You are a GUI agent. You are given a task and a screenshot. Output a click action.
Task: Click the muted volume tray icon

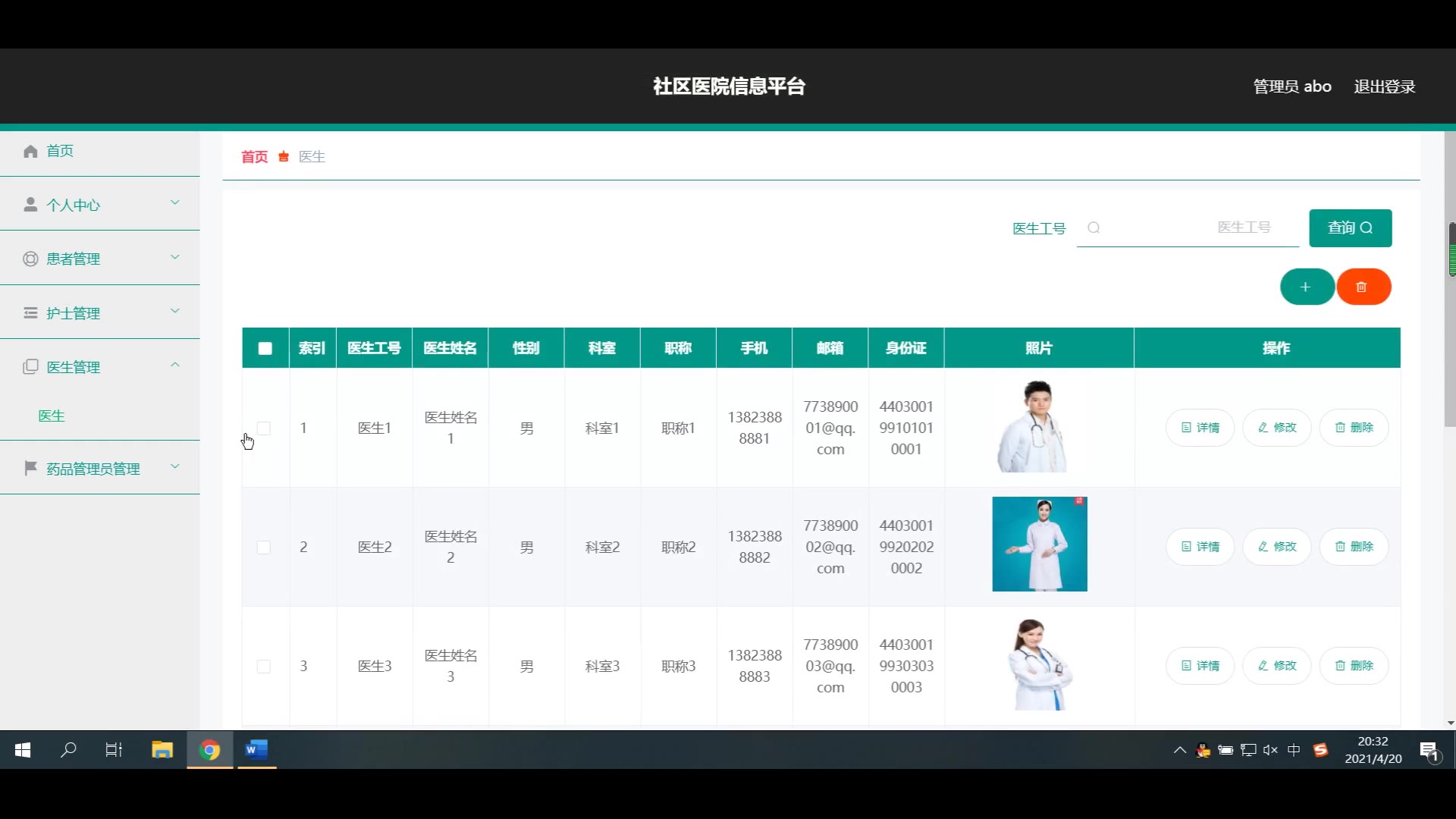[x=1271, y=750]
